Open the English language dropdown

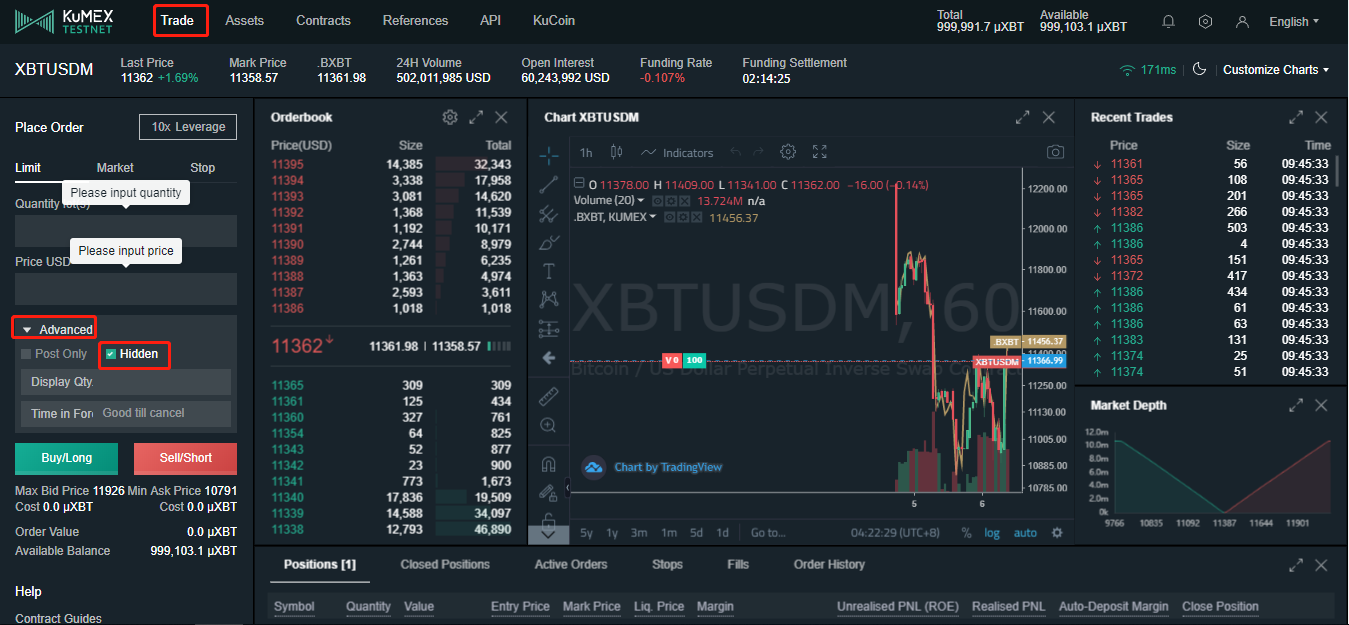[1294, 21]
